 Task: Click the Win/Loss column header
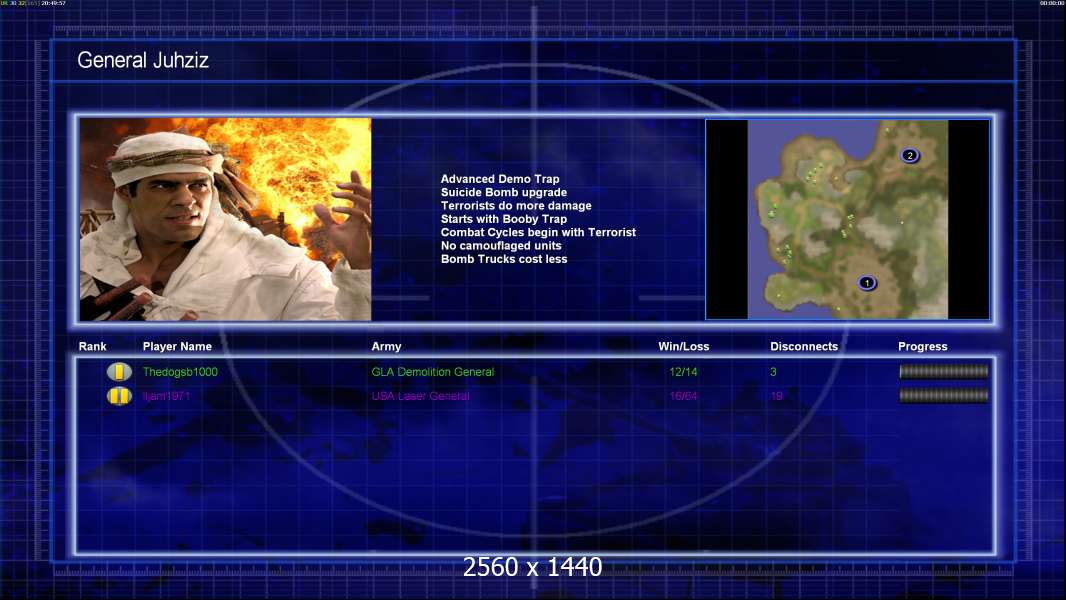(683, 347)
